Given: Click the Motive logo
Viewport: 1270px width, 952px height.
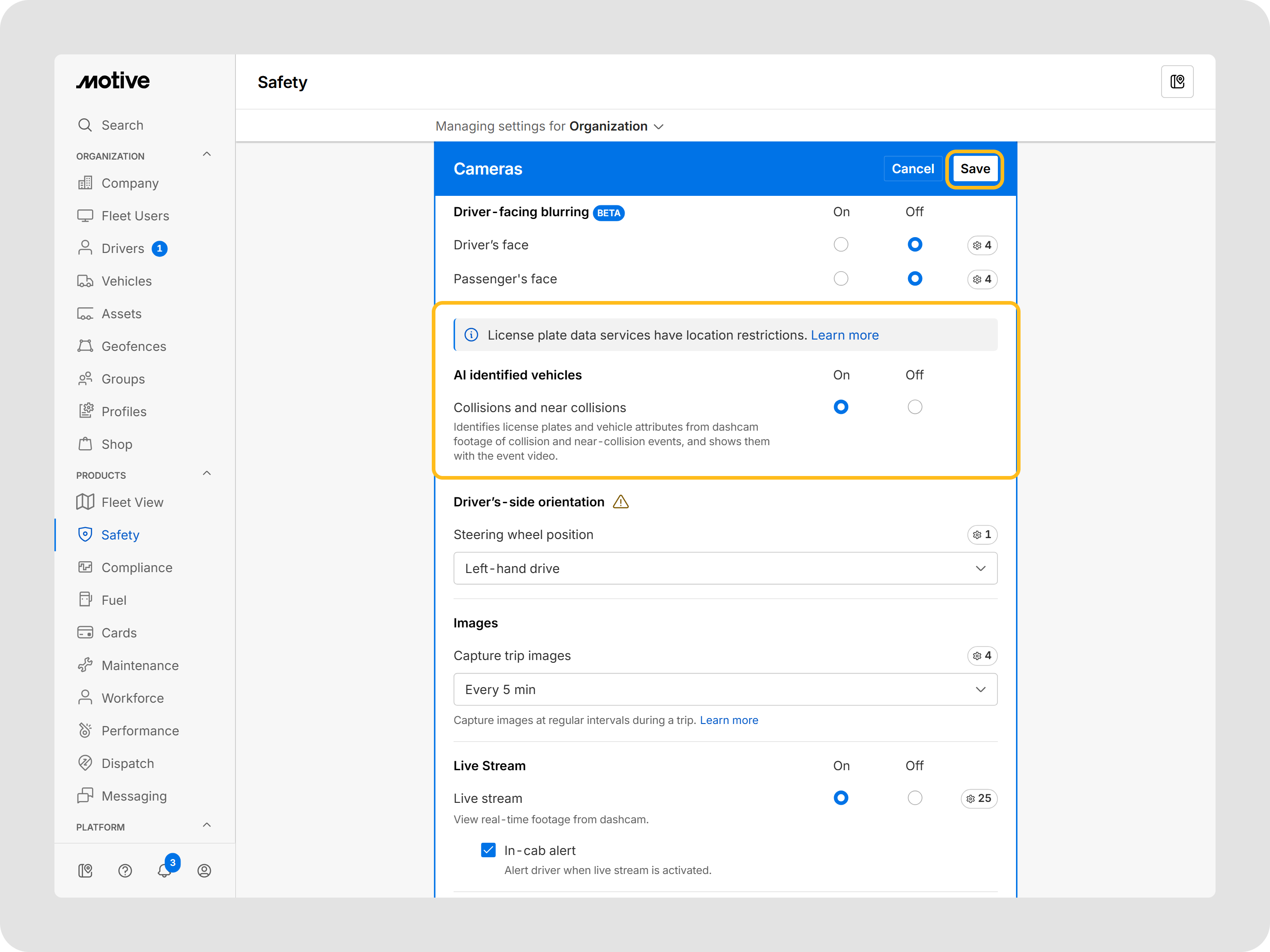Looking at the screenshot, I should [x=113, y=81].
